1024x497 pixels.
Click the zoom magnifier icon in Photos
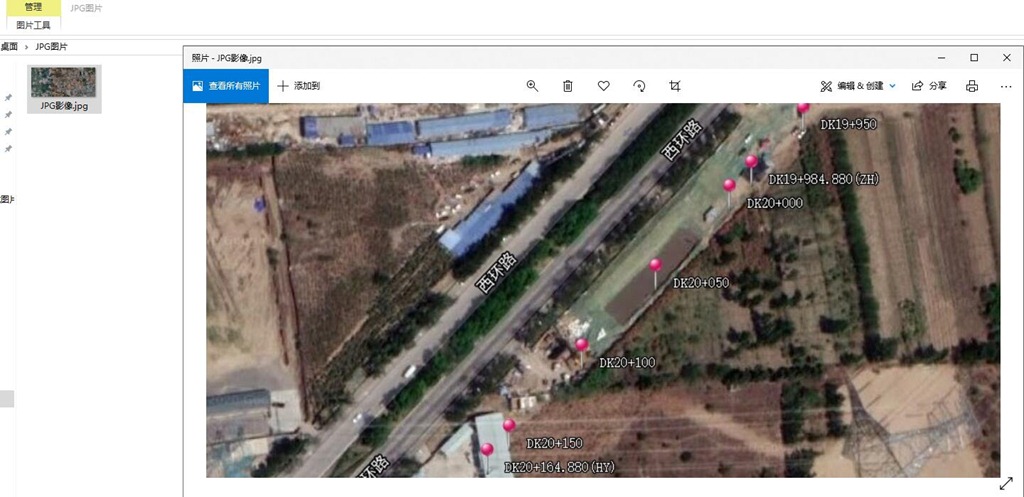pos(532,86)
